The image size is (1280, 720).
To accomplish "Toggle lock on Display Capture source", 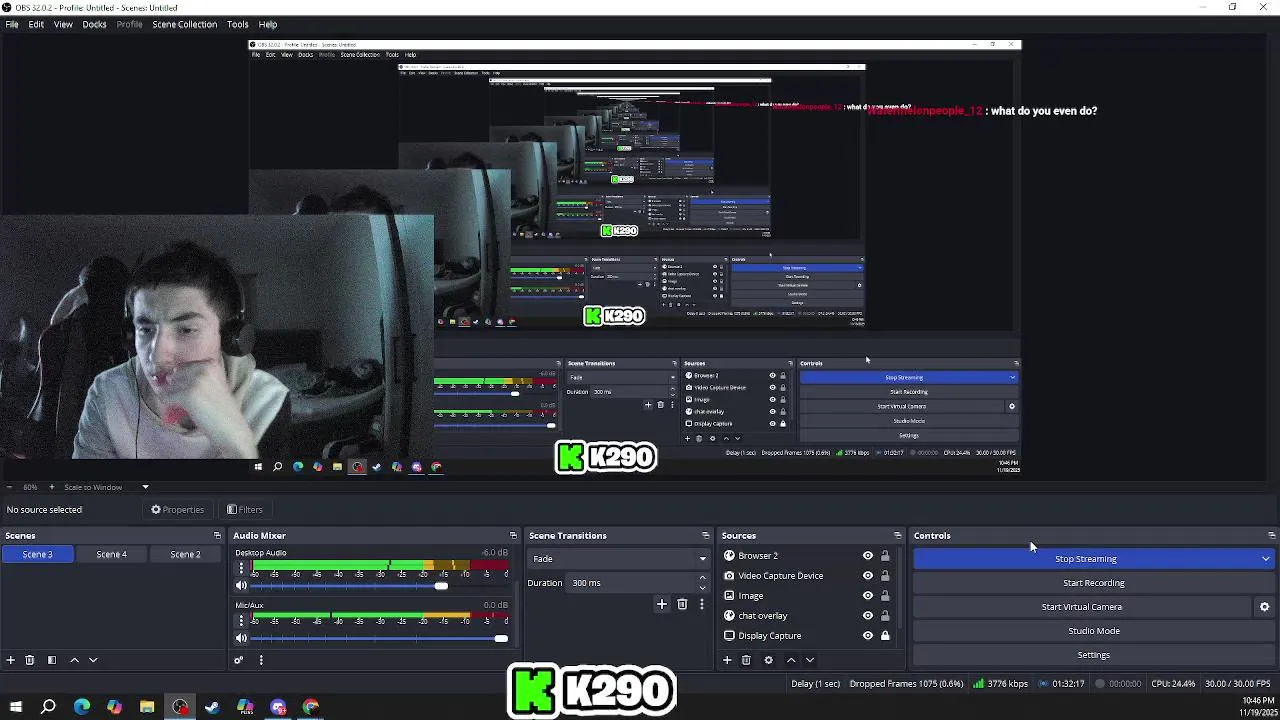I will pos(885,636).
